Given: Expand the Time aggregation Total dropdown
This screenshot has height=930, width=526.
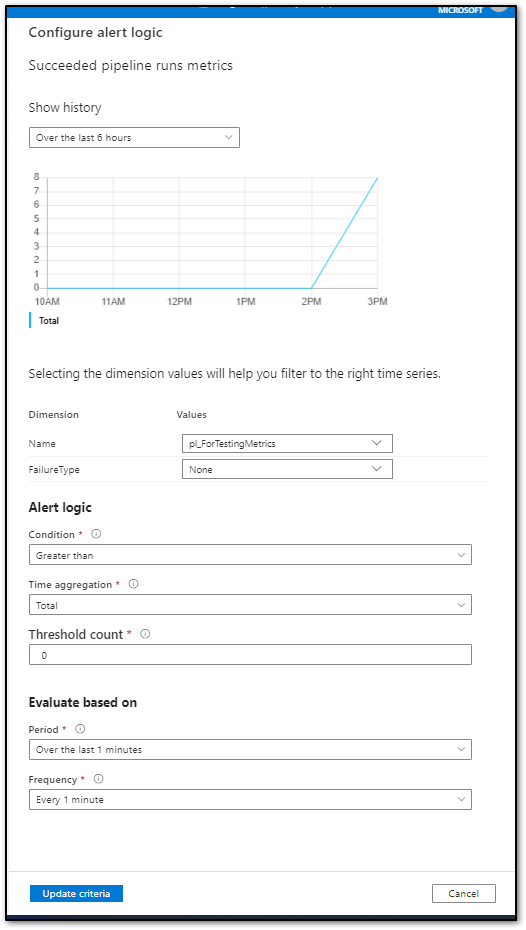Looking at the screenshot, I should 250,605.
